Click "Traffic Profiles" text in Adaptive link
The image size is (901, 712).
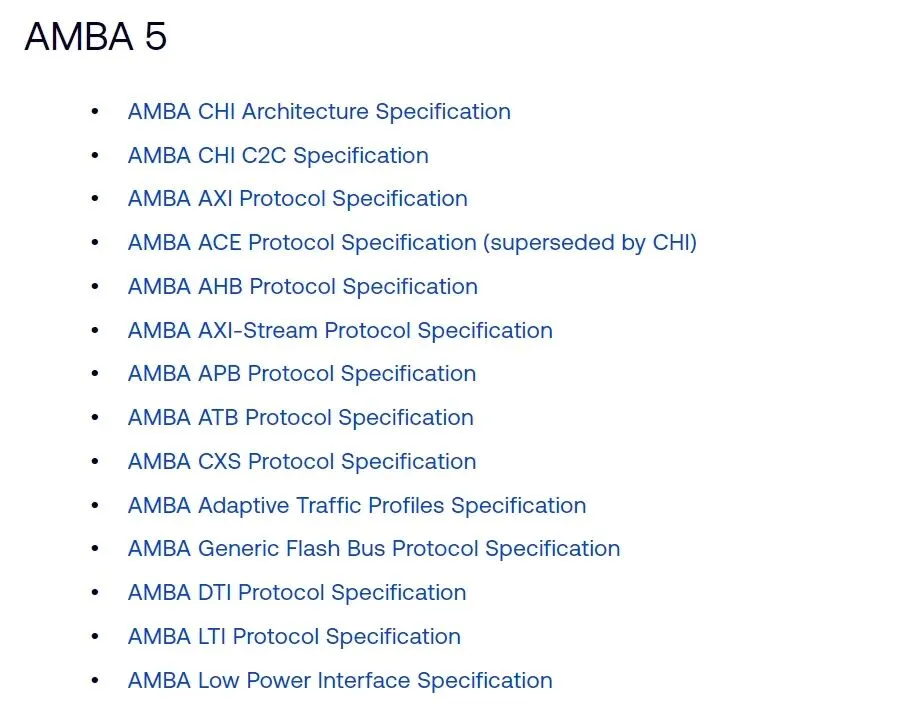click(x=370, y=506)
